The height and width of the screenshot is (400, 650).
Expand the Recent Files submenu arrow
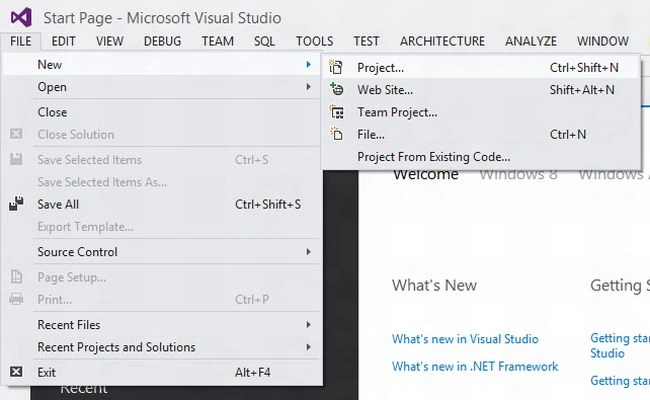[308, 325]
